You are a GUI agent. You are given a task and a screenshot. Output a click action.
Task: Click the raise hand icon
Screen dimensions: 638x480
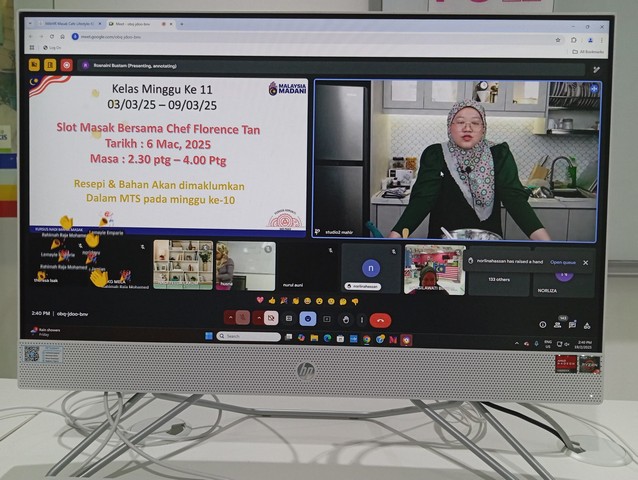(x=343, y=319)
